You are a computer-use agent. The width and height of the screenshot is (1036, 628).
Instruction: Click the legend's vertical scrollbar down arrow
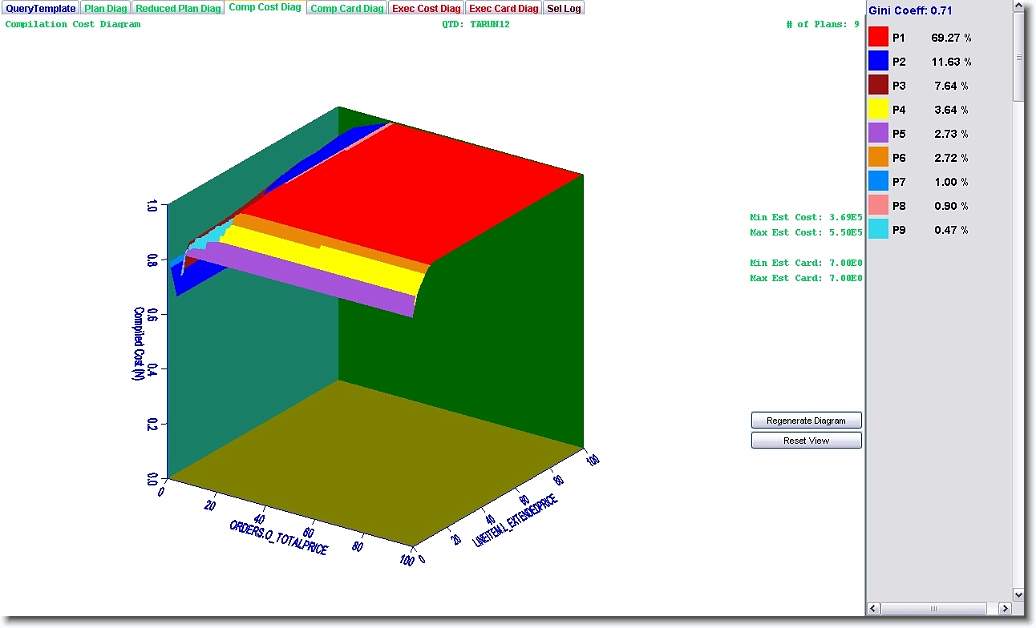click(x=1019, y=594)
